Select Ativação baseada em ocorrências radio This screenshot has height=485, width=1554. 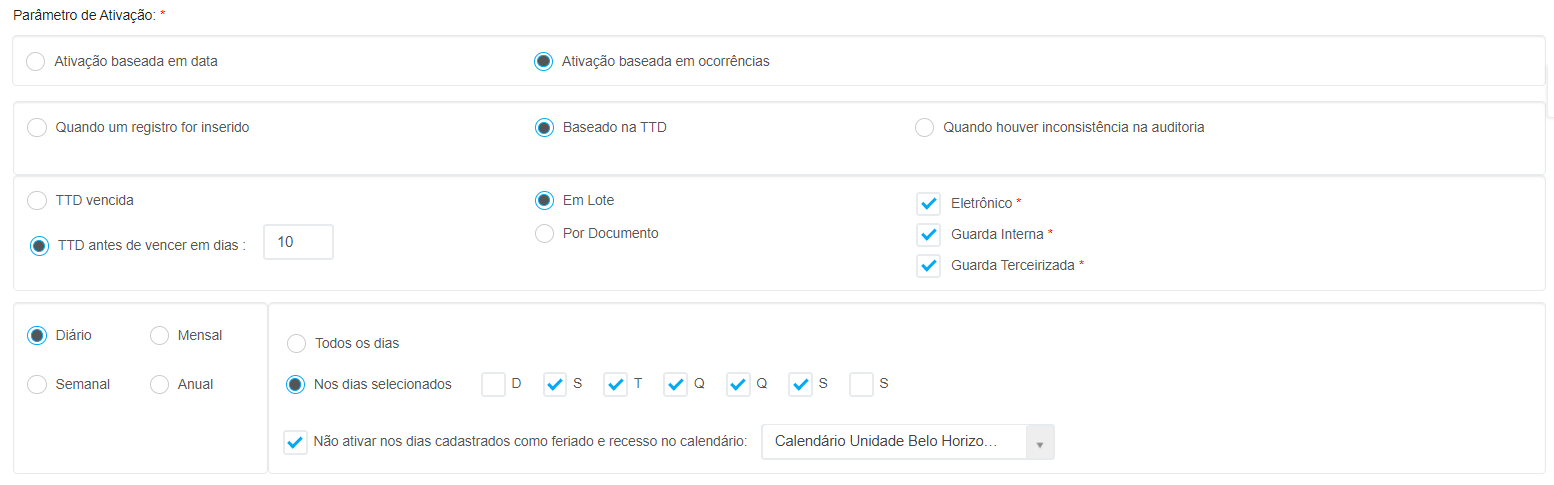543,61
